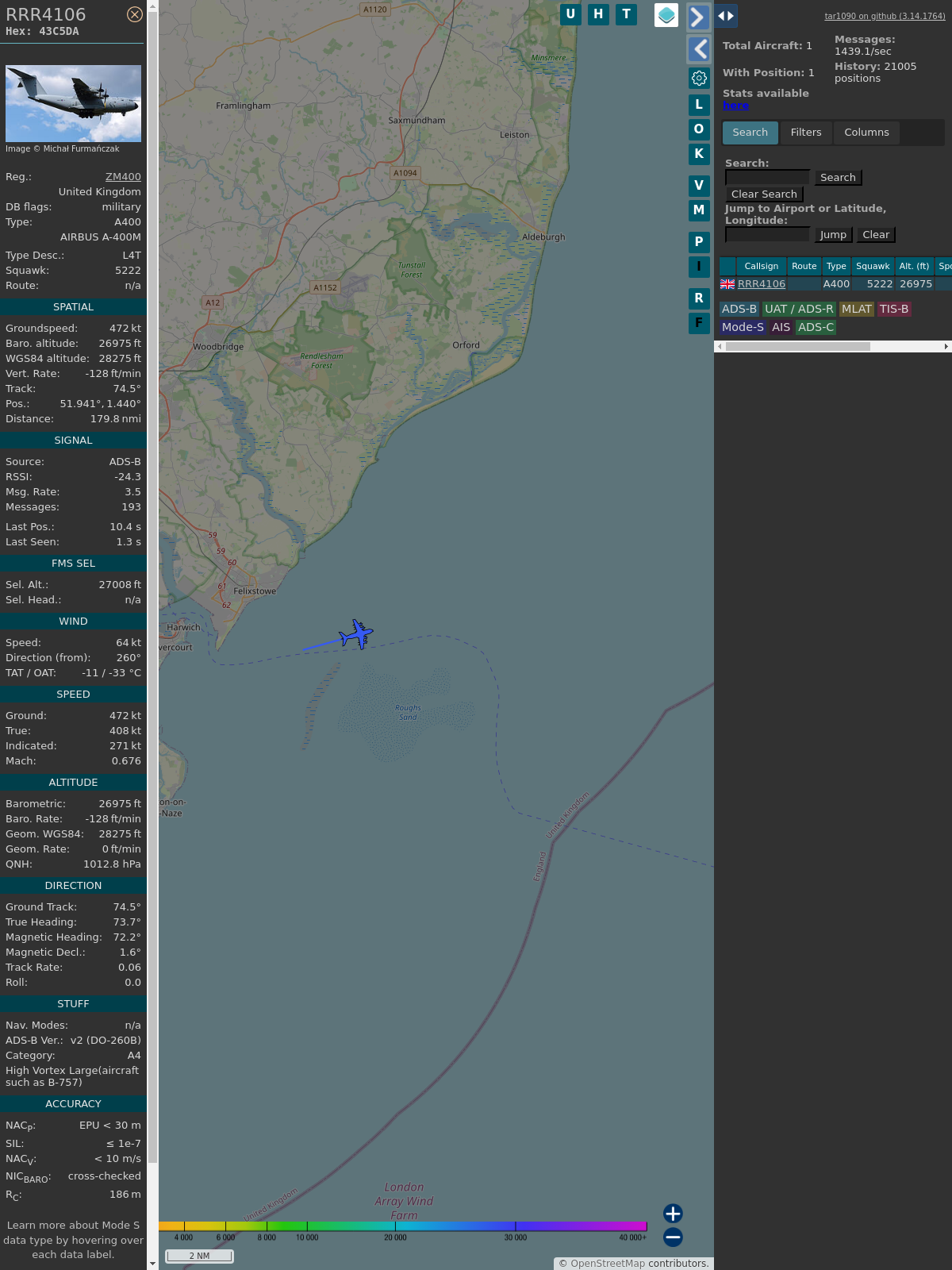The width and height of the screenshot is (952, 1270).
Task: Click scrollbar right arrow in aircraft table
Action: (x=946, y=347)
